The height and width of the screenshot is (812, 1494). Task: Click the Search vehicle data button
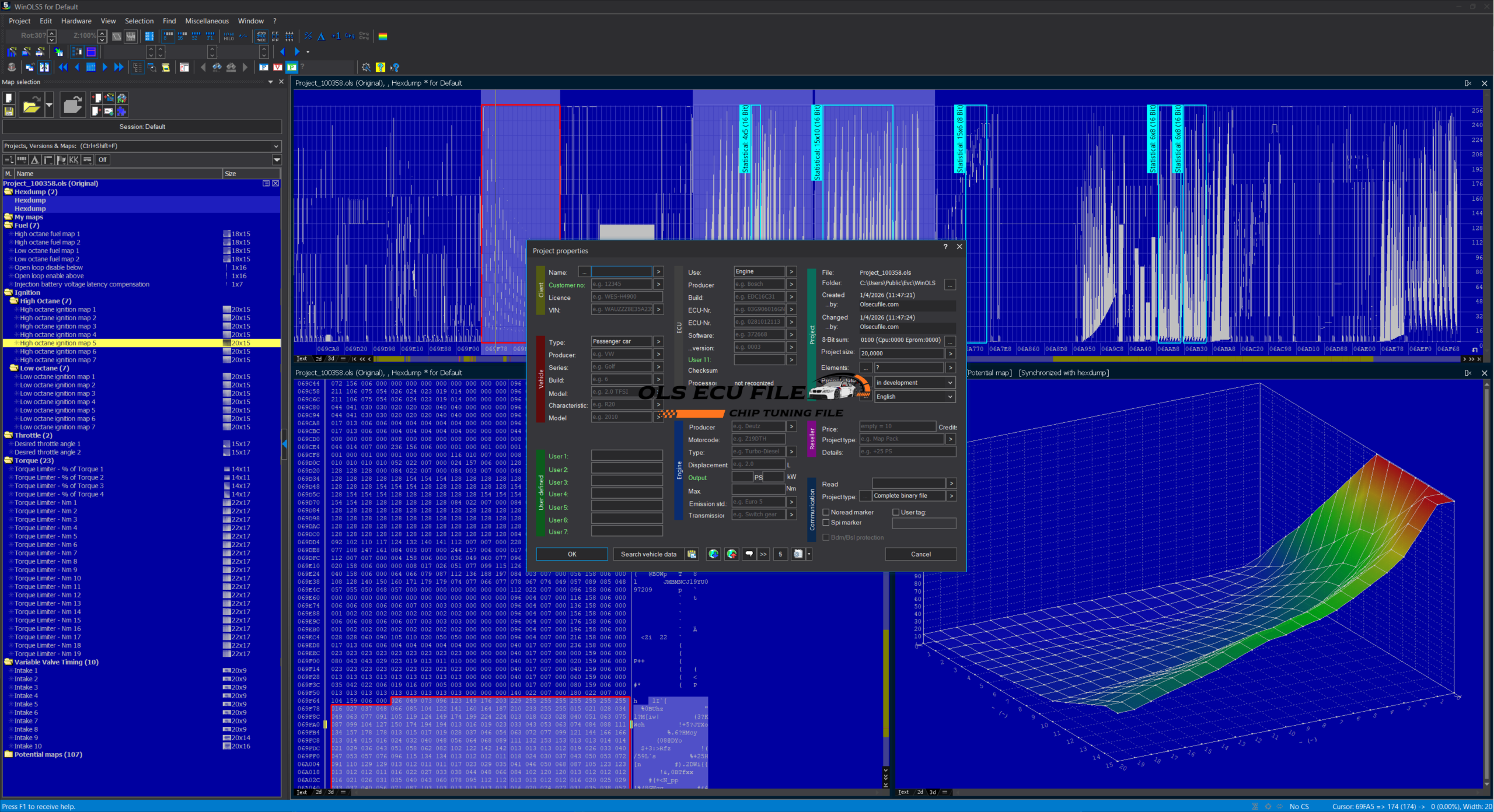point(648,554)
